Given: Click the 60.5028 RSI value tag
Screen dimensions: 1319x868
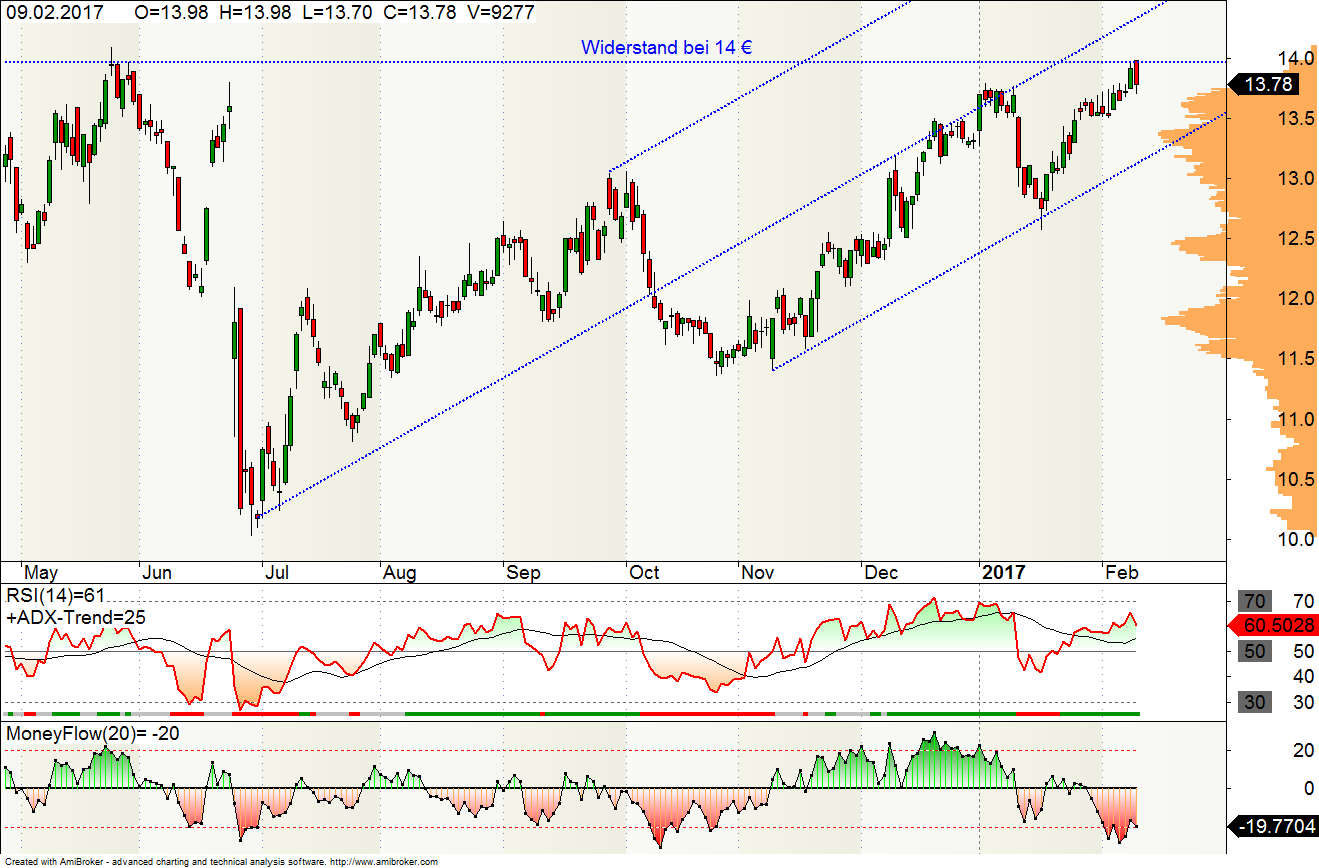Looking at the screenshot, I should (x=1272, y=625).
